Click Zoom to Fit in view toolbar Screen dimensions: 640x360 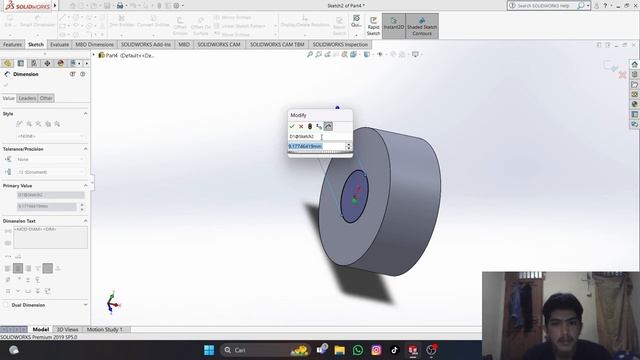pos(310,54)
